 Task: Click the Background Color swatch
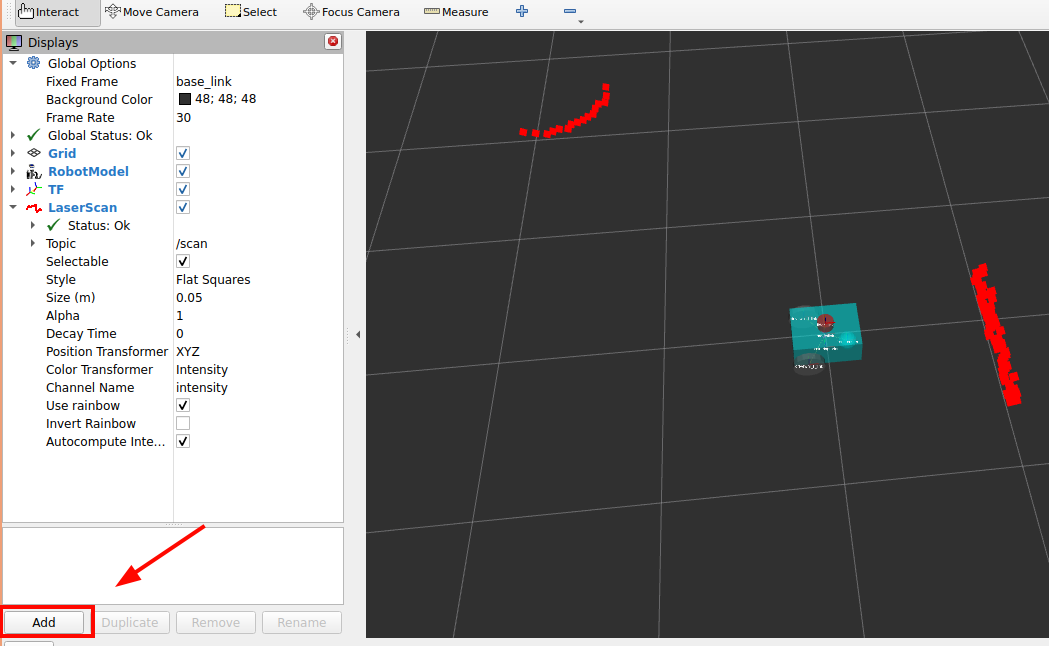pos(185,100)
